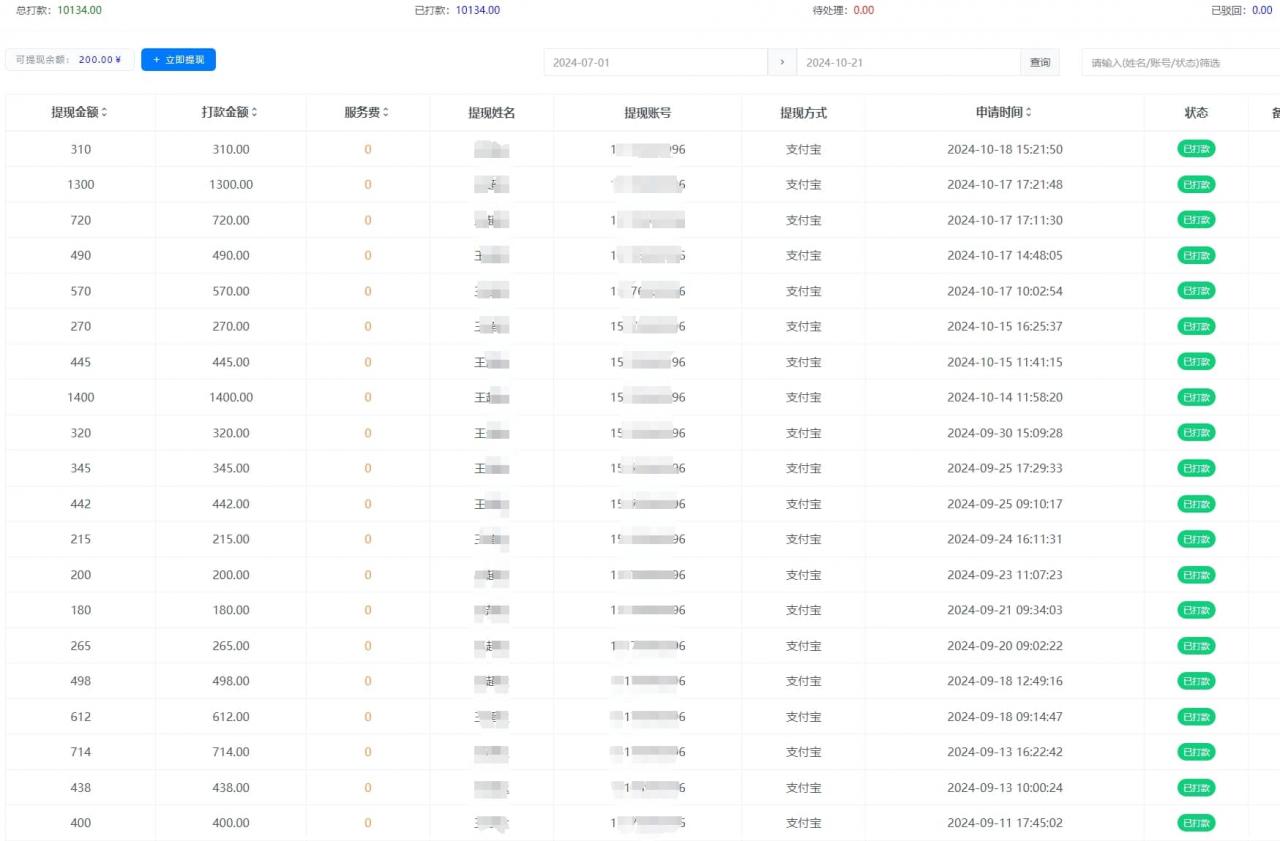The image size is (1280, 841).
Task: Click the arrow separator between date fields
Action: [782, 62]
